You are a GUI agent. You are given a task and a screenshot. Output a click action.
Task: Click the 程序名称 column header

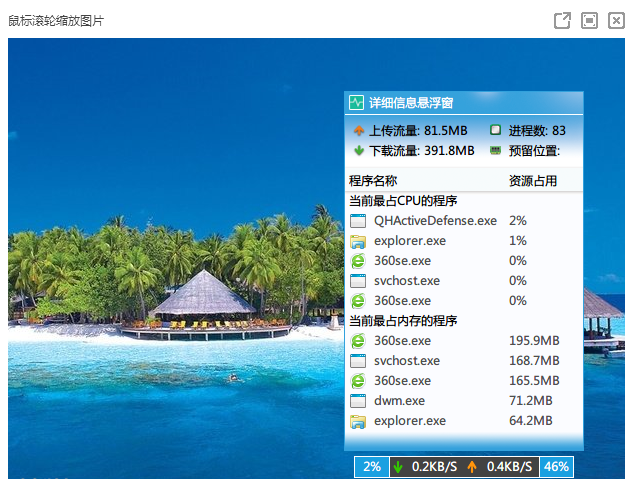click(x=373, y=181)
